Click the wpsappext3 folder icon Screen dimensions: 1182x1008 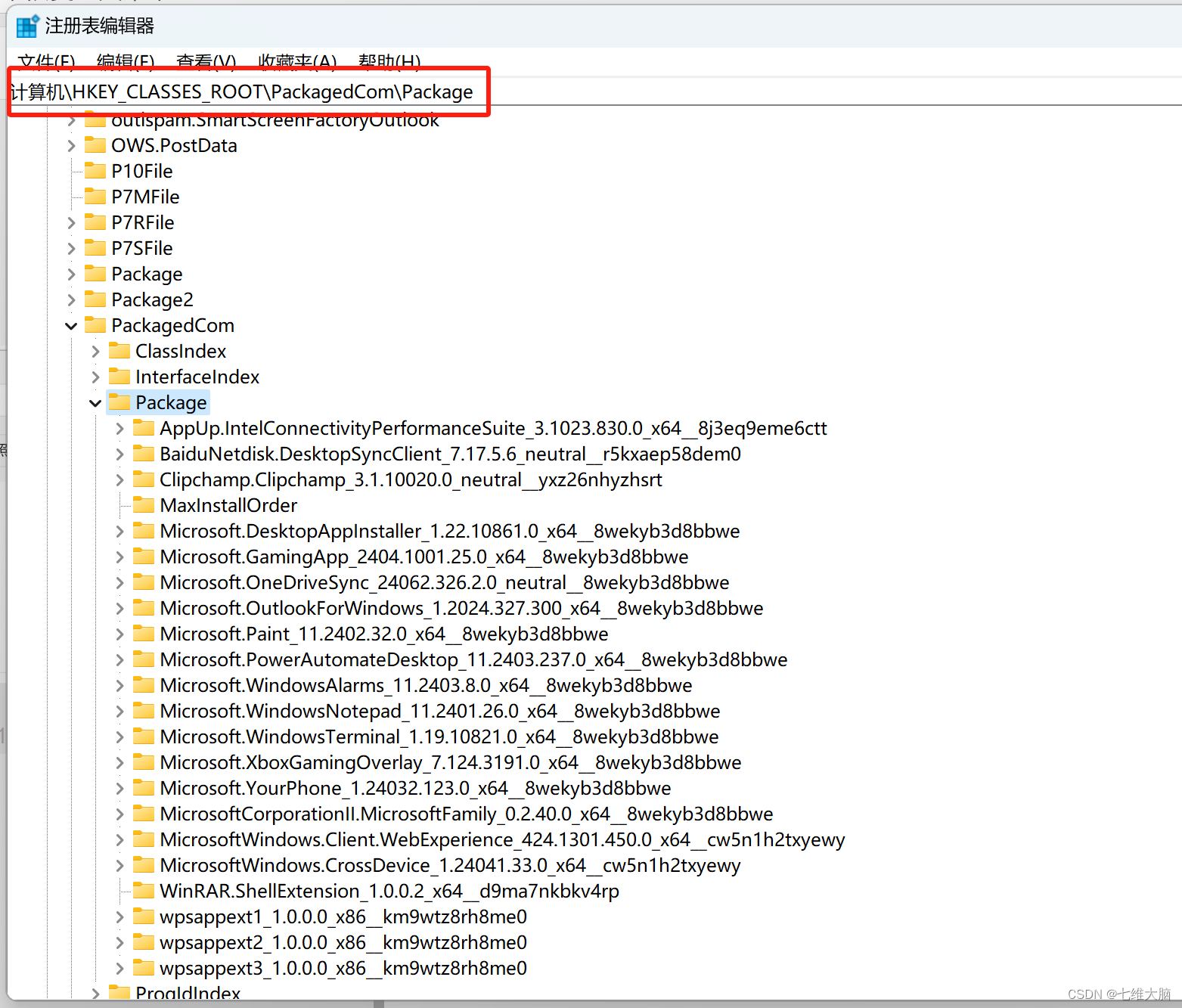pyautogui.click(x=144, y=967)
